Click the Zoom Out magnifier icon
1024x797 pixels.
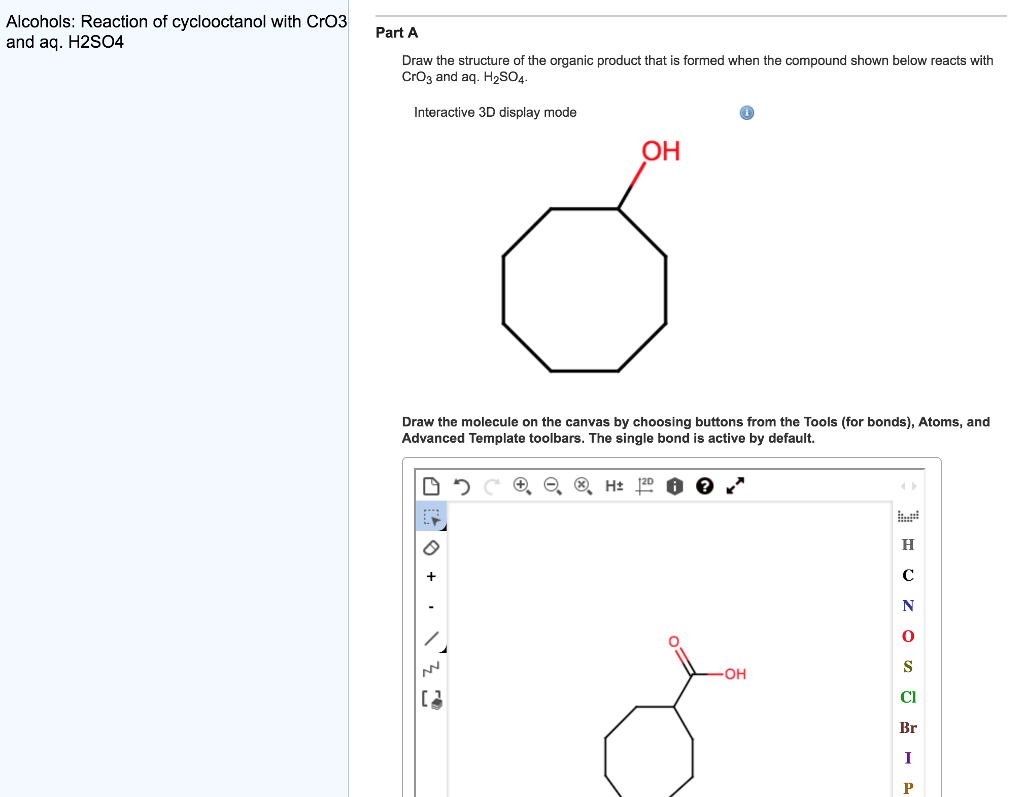click(550, 486)
